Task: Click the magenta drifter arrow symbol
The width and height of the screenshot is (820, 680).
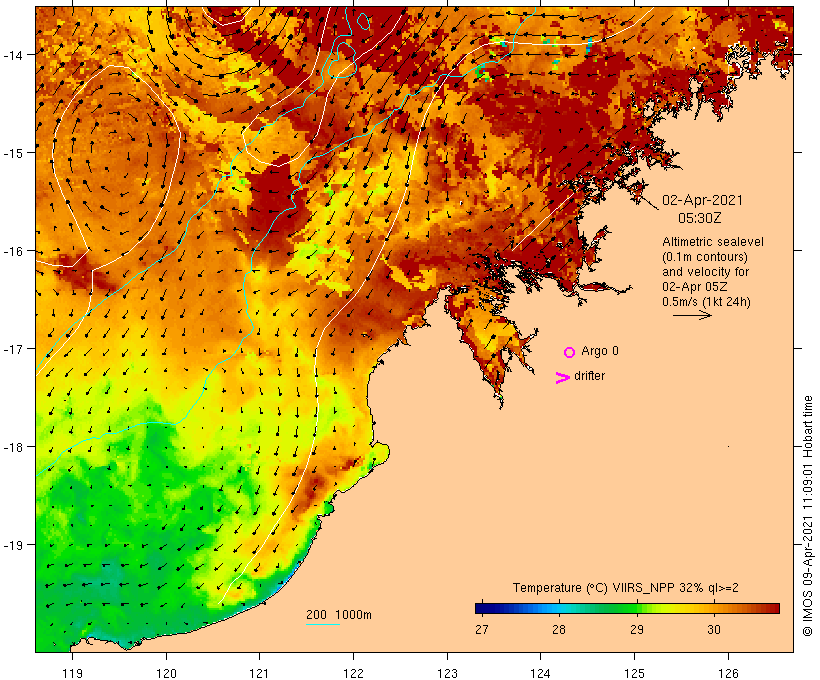Action: tap(563, 378)
